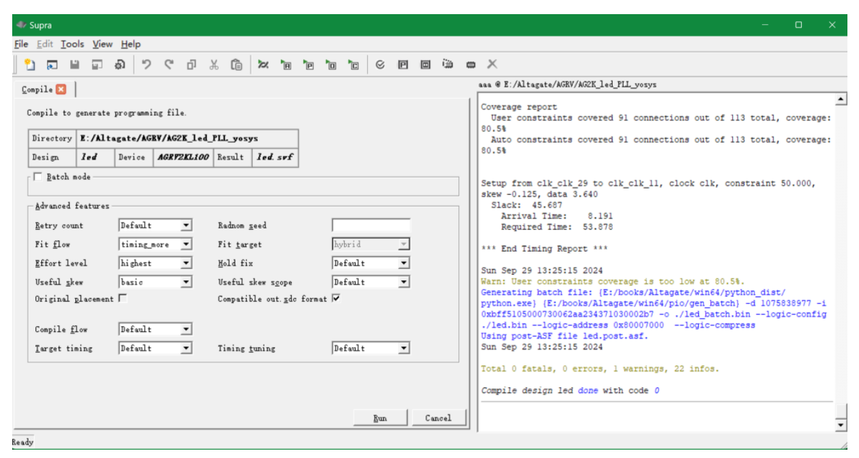
Task: Click the dotted chip toolbar icon
Action: (448, 64)
